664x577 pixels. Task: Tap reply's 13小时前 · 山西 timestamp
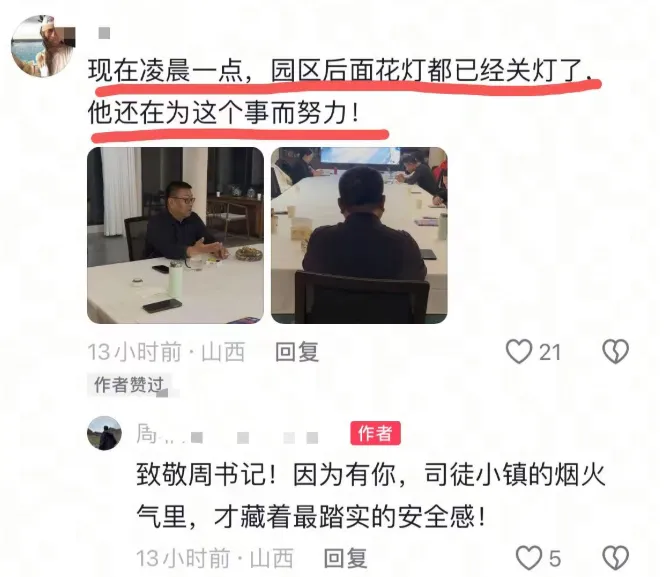pos(215,558)
